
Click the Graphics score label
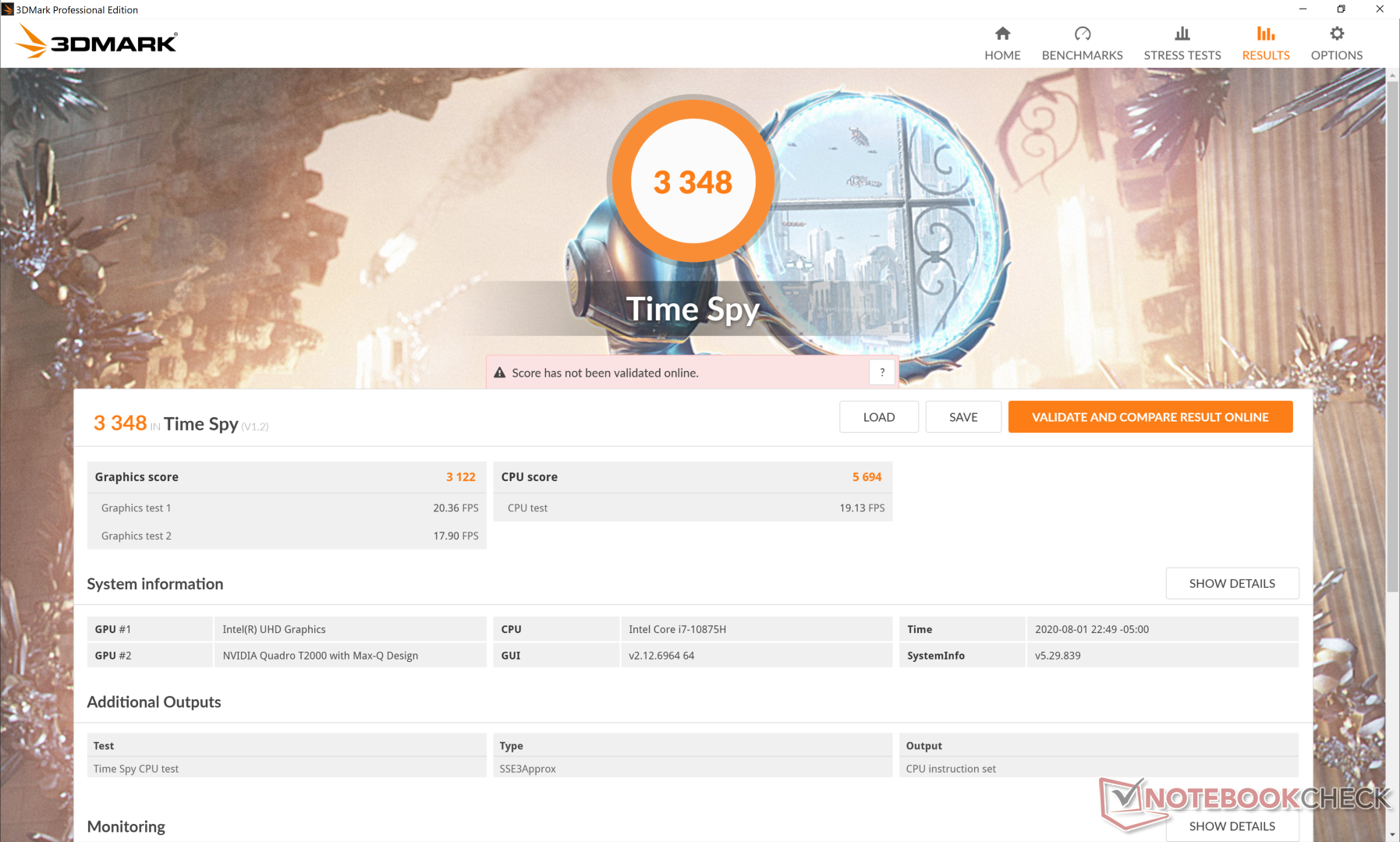tap(136, 477)
